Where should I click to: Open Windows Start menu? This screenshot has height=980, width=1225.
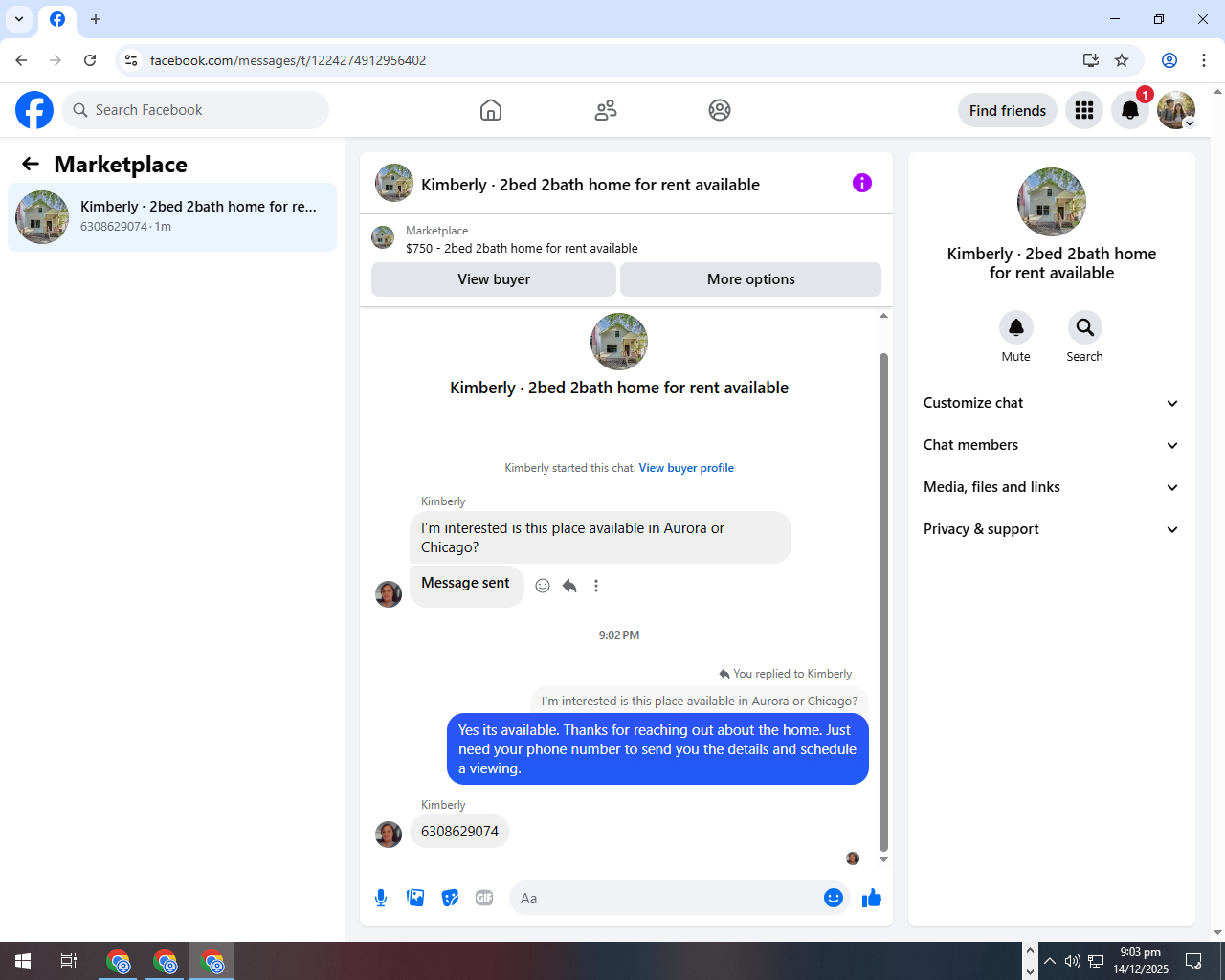coord(23,961)
